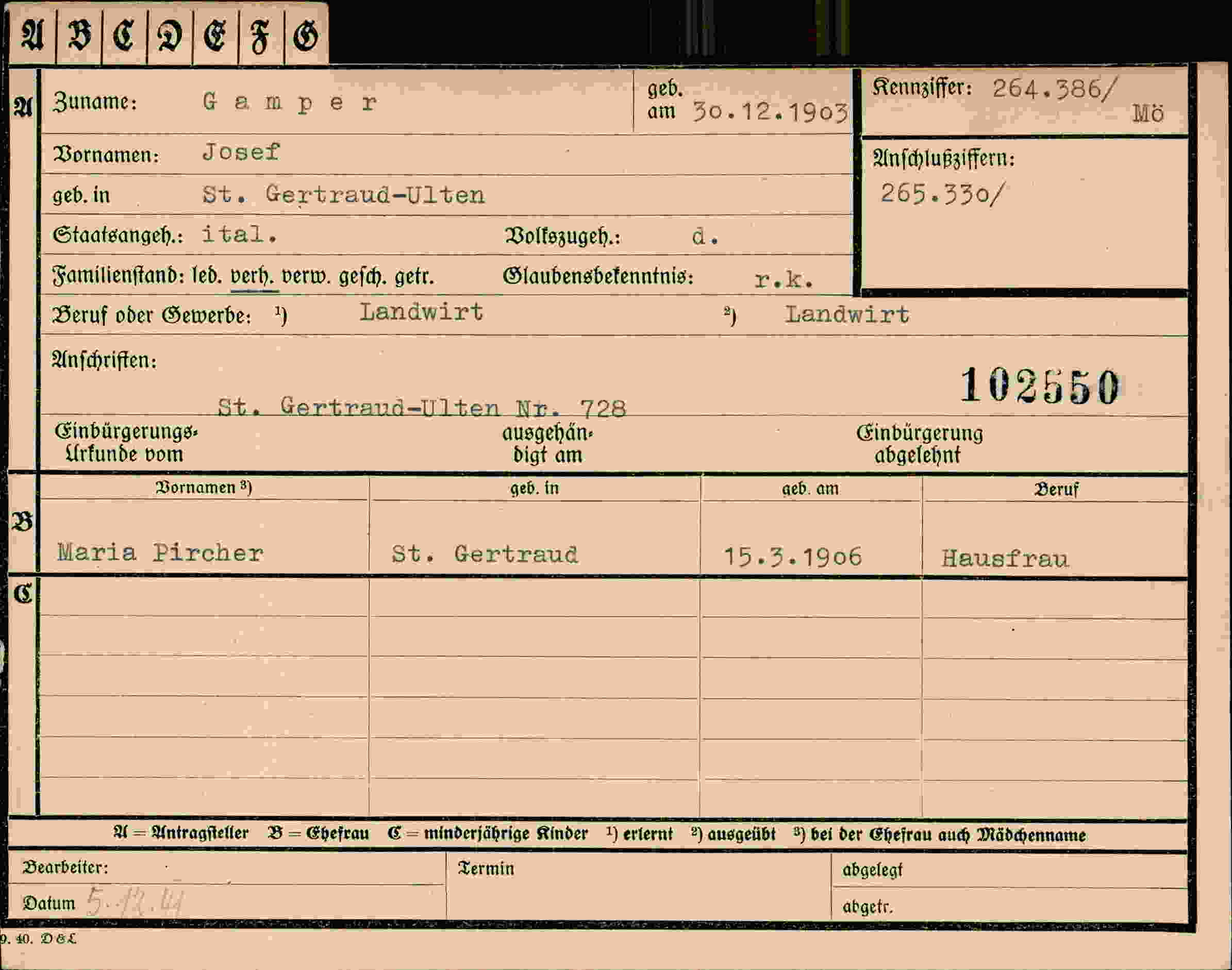Click the "Familienstand:" label
This screenshot has width=1232, height=970.
118,277
